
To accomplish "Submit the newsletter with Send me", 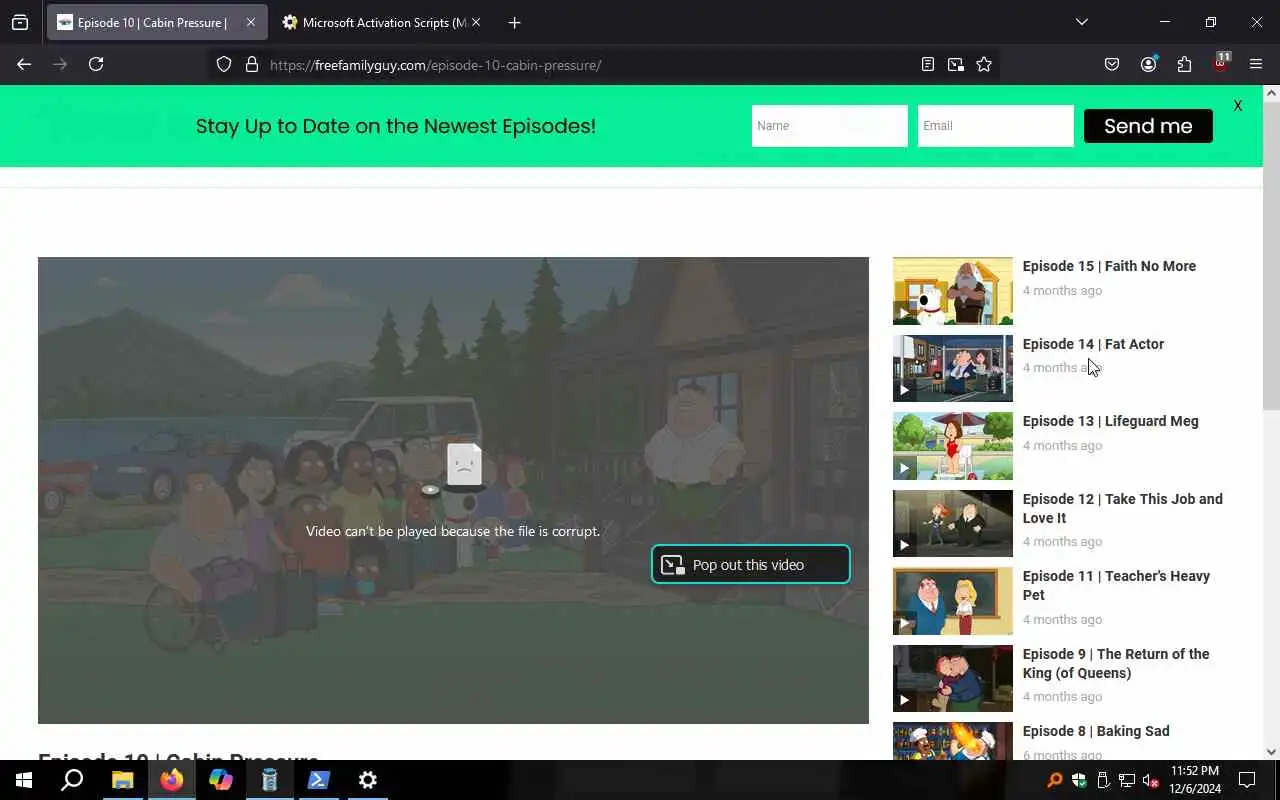I will coord(1148,126).
